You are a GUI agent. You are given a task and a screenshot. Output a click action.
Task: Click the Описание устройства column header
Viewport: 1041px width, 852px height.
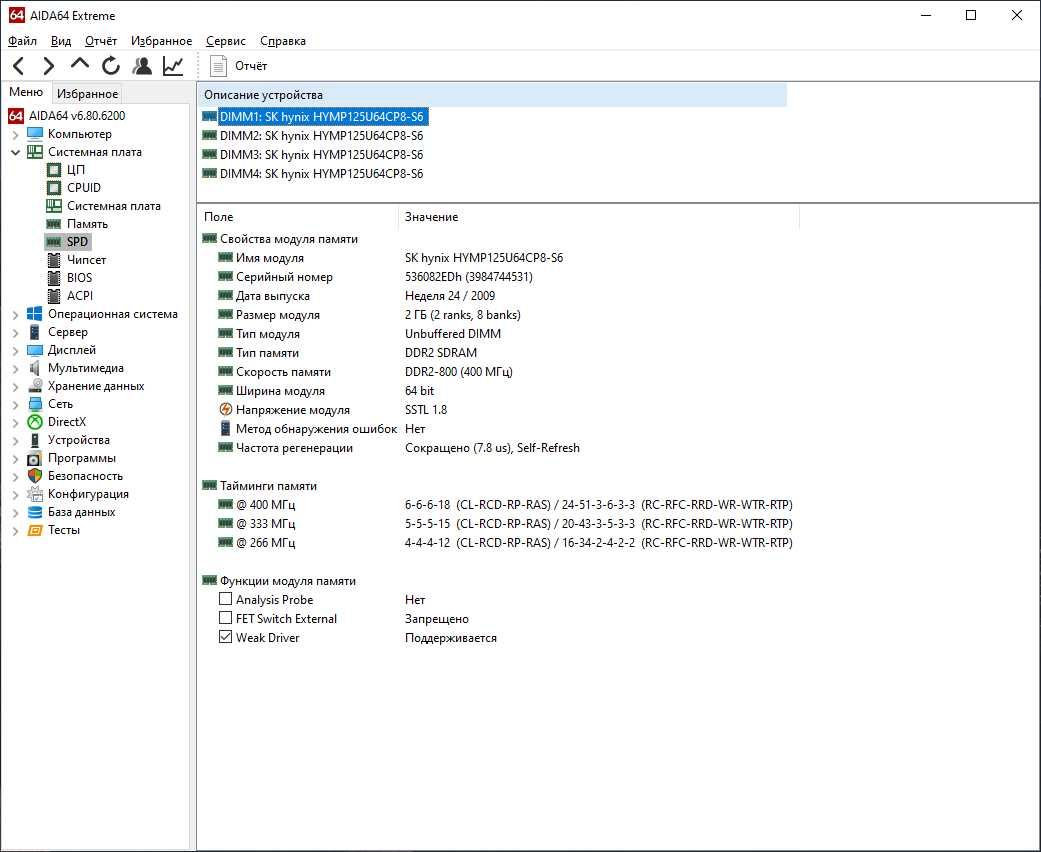[x=492, y=95]
